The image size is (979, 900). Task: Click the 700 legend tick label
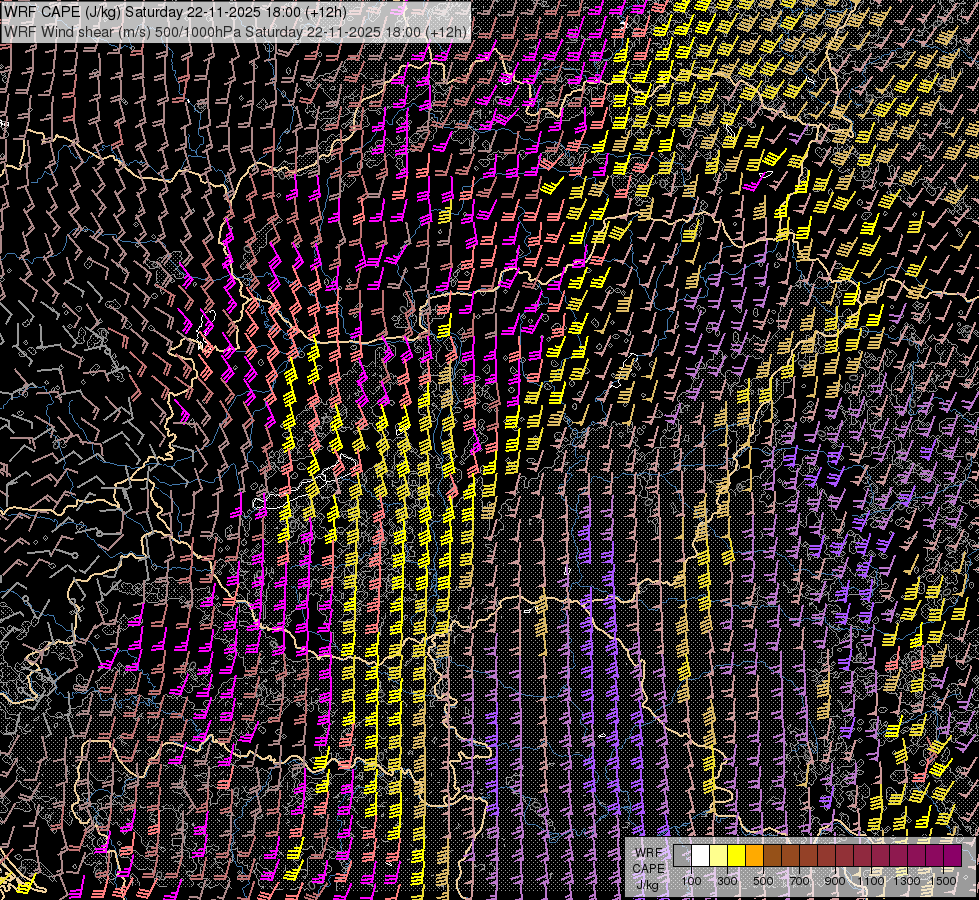799,881
